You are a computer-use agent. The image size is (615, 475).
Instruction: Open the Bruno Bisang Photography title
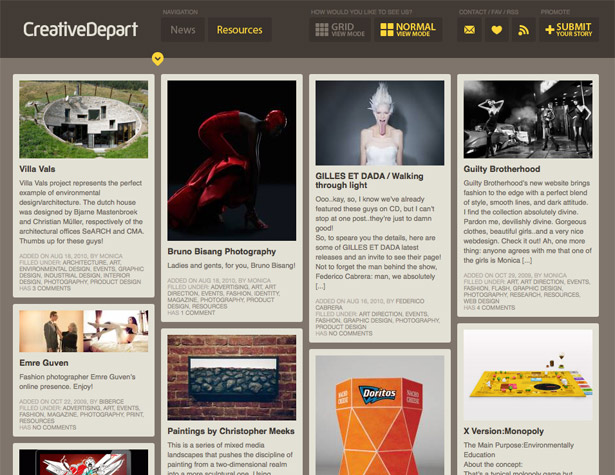222,251
